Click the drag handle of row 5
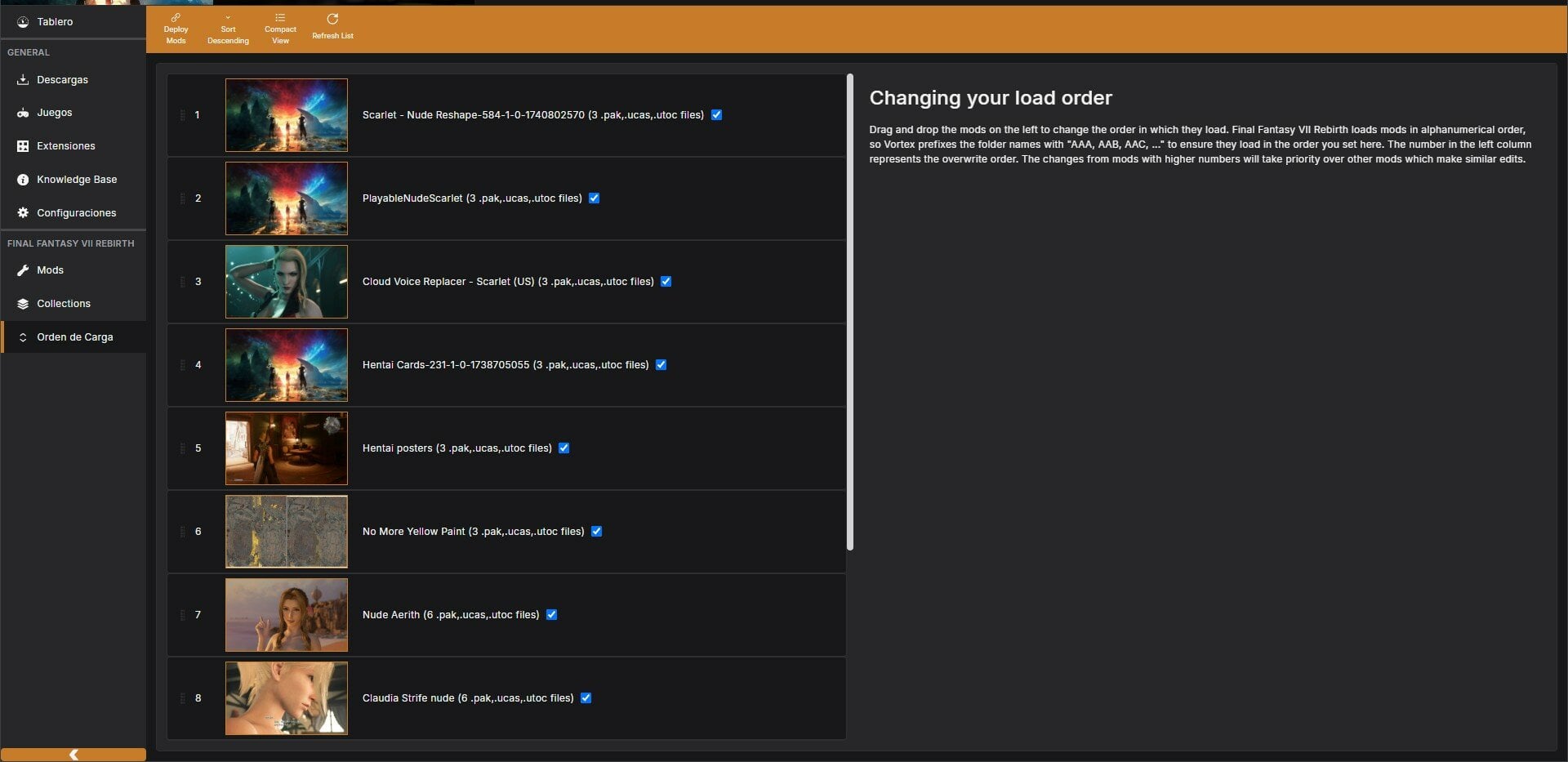This screenshot has width=1568, height=762. coord(182,448)
